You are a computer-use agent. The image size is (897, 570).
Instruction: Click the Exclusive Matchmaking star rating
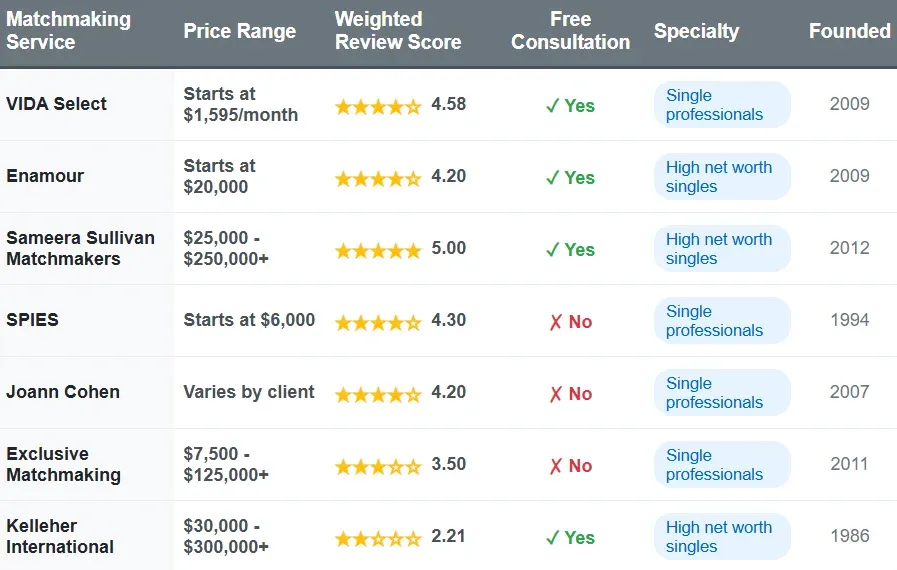coord(378,466)
